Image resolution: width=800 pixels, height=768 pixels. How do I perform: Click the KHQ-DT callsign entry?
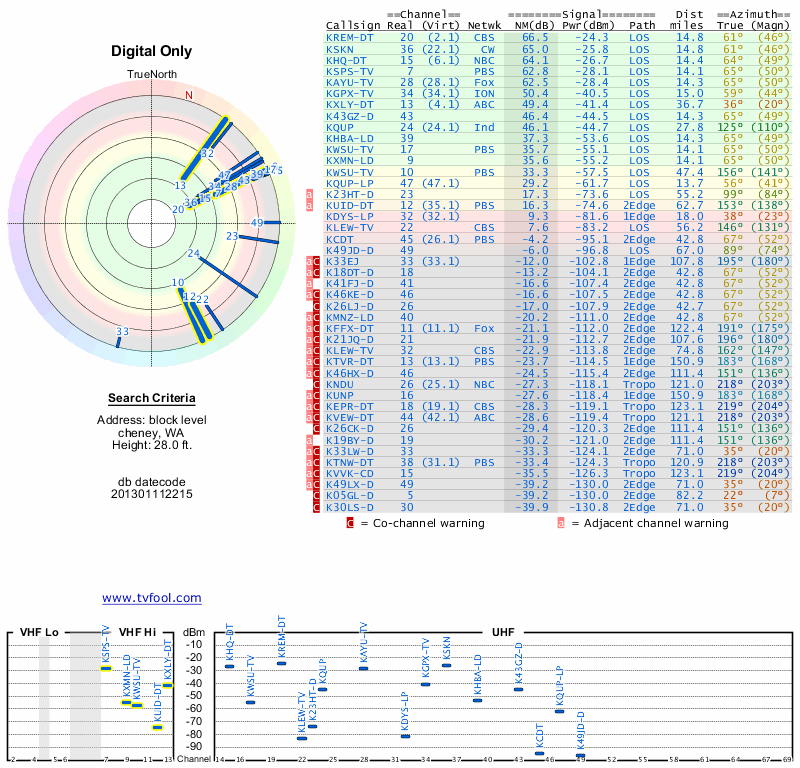pos(346,60)
